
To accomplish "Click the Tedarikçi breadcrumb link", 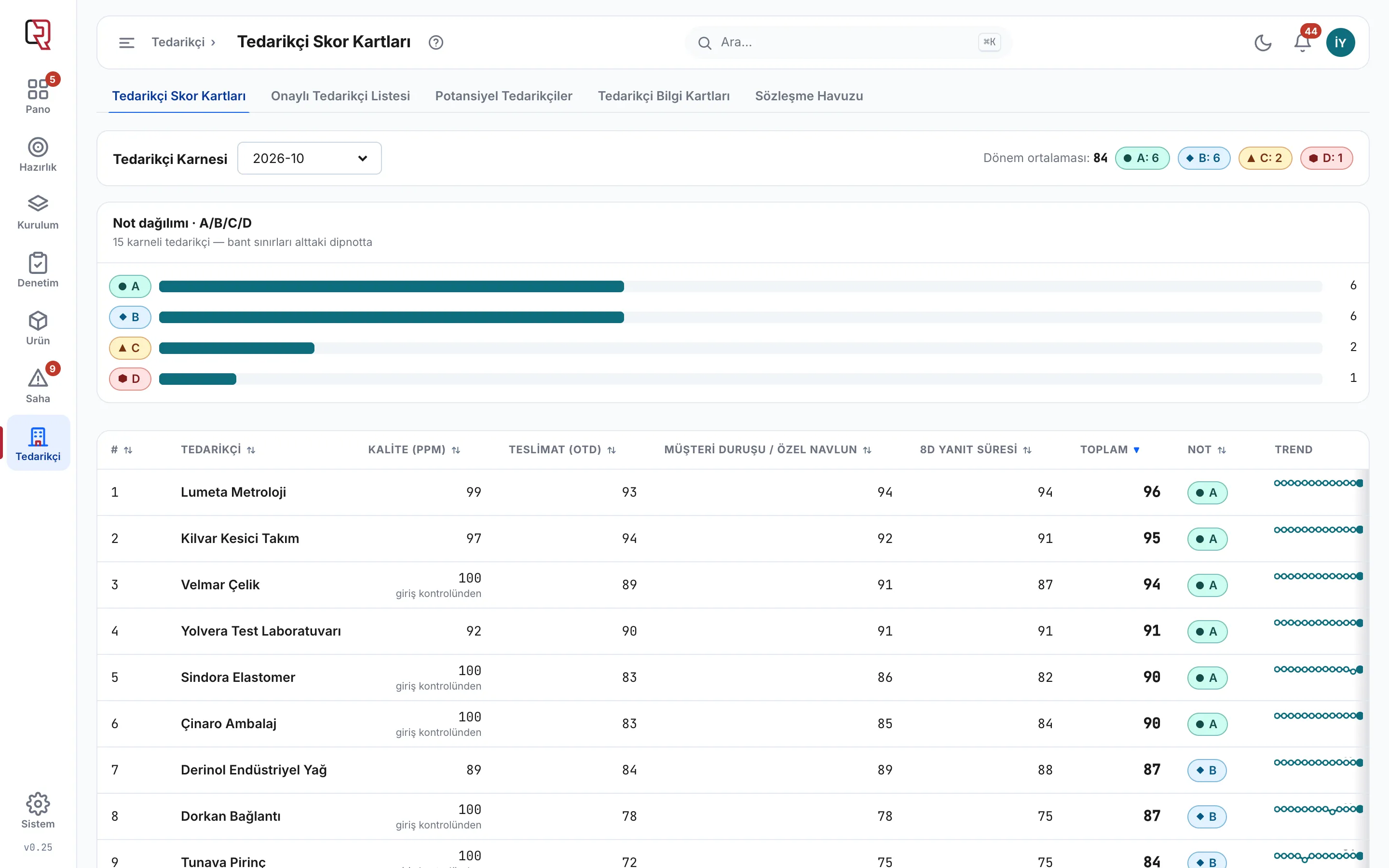I will (x=178, y=42).
